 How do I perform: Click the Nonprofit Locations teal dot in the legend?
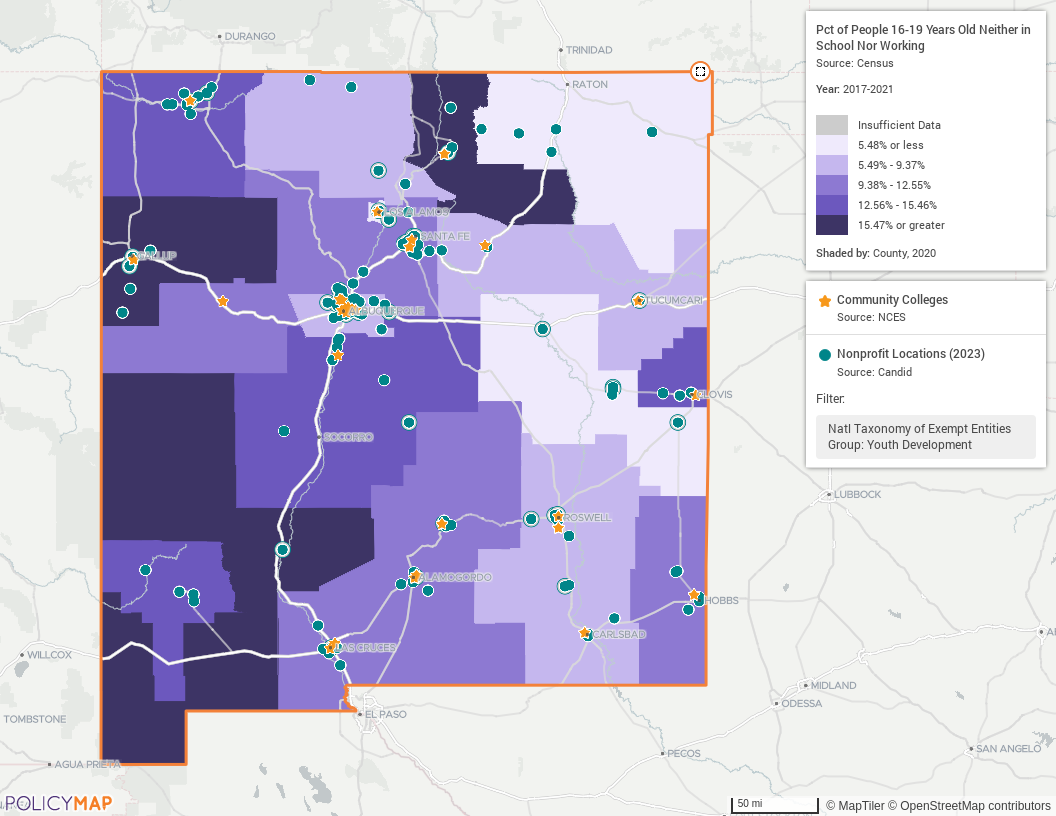824,355
